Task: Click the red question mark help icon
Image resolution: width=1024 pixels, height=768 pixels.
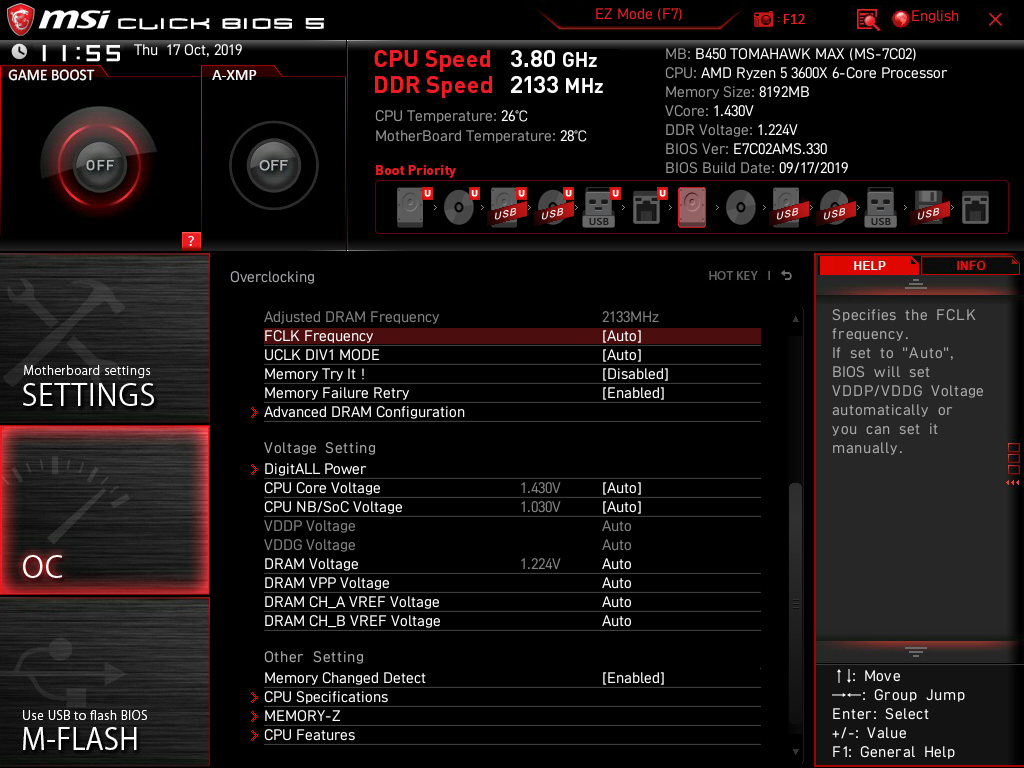Action: (191, 240)
